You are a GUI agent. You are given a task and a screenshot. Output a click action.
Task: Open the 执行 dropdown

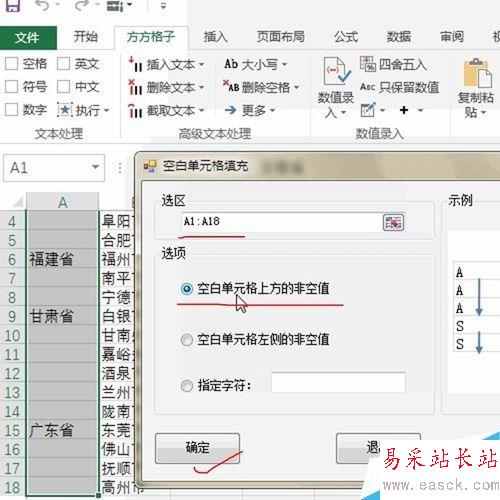pos(107,110)
